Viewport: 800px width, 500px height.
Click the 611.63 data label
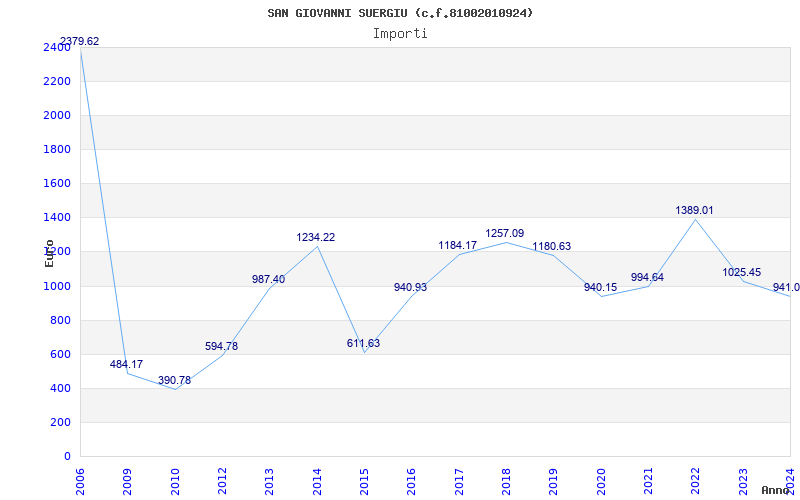tap(363, 343)
